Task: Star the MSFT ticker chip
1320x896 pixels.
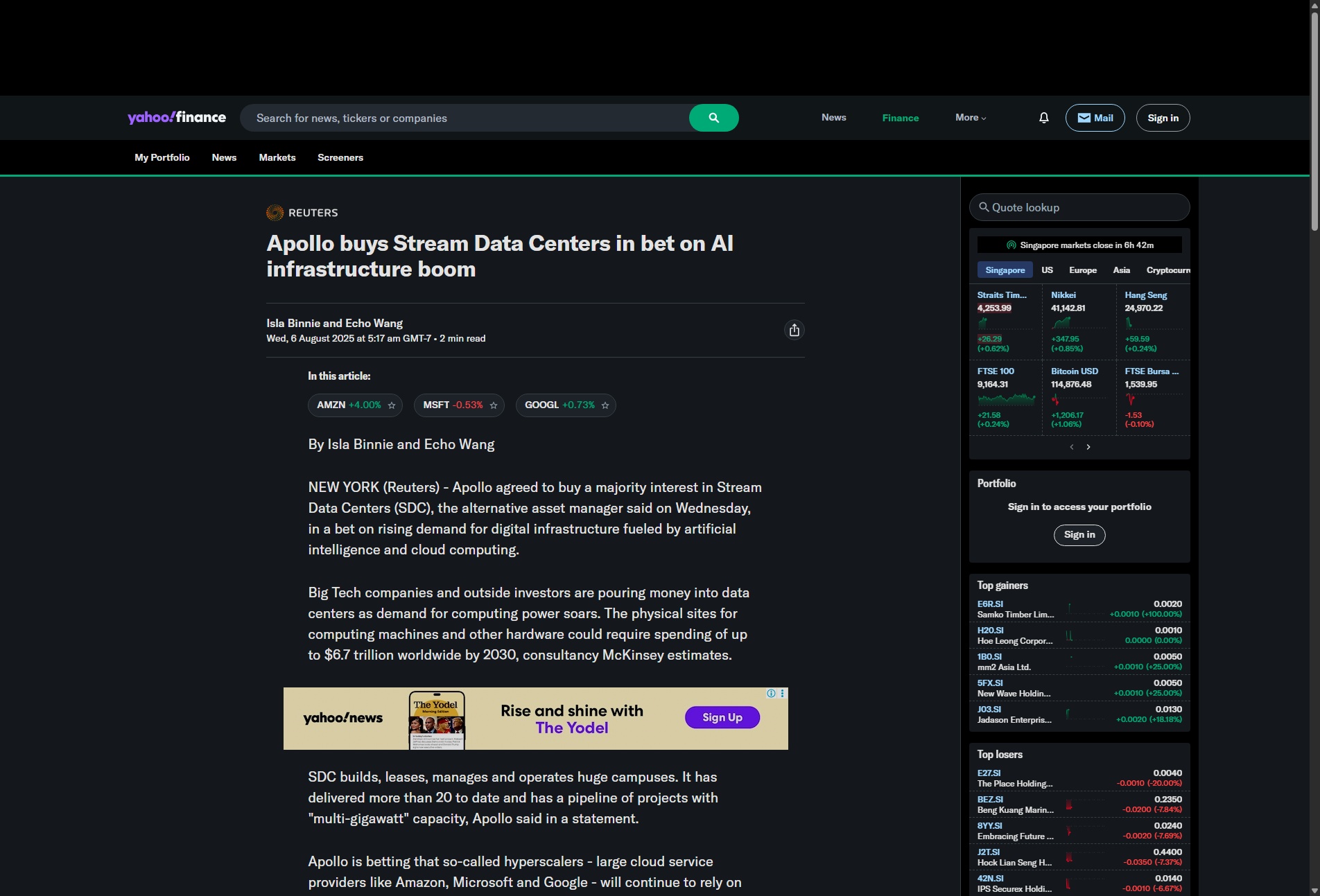Action: [x=494, y=405]
